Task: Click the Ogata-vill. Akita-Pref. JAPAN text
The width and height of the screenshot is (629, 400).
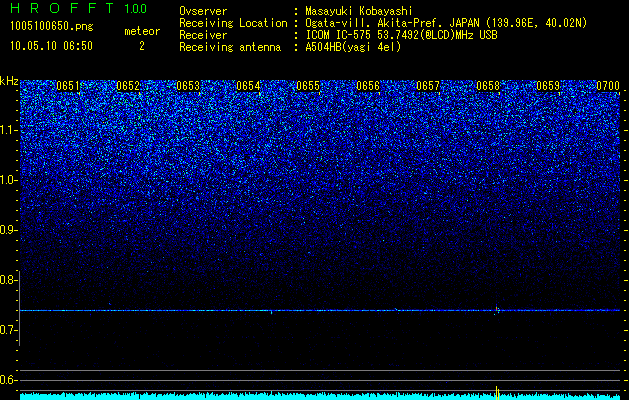Action: coord(390,23)
